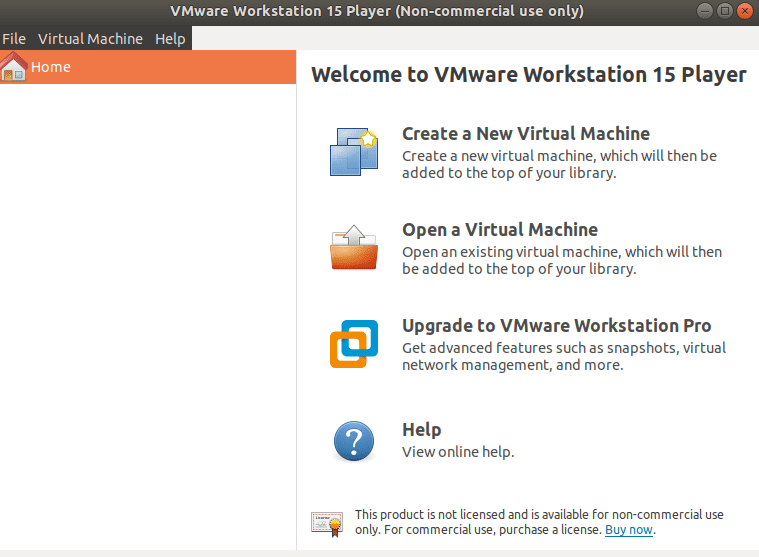Maximize the VMware Player window
The width and height of the screenshot is (759, 557).
tap(725, 11)
